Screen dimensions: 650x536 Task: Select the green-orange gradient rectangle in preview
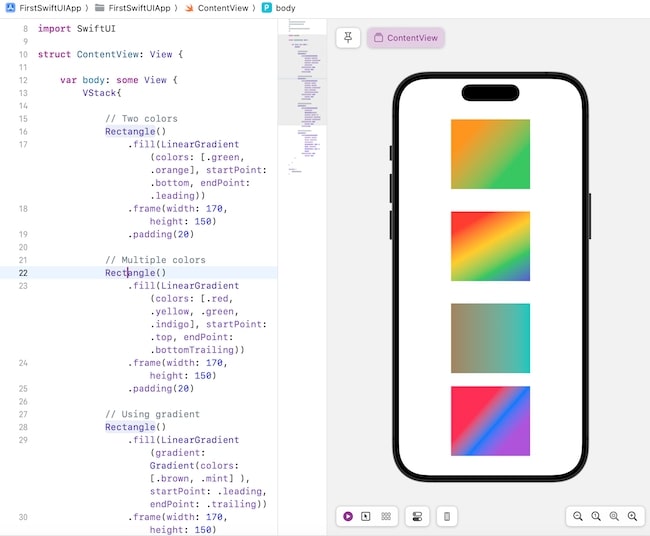[490, 154]
